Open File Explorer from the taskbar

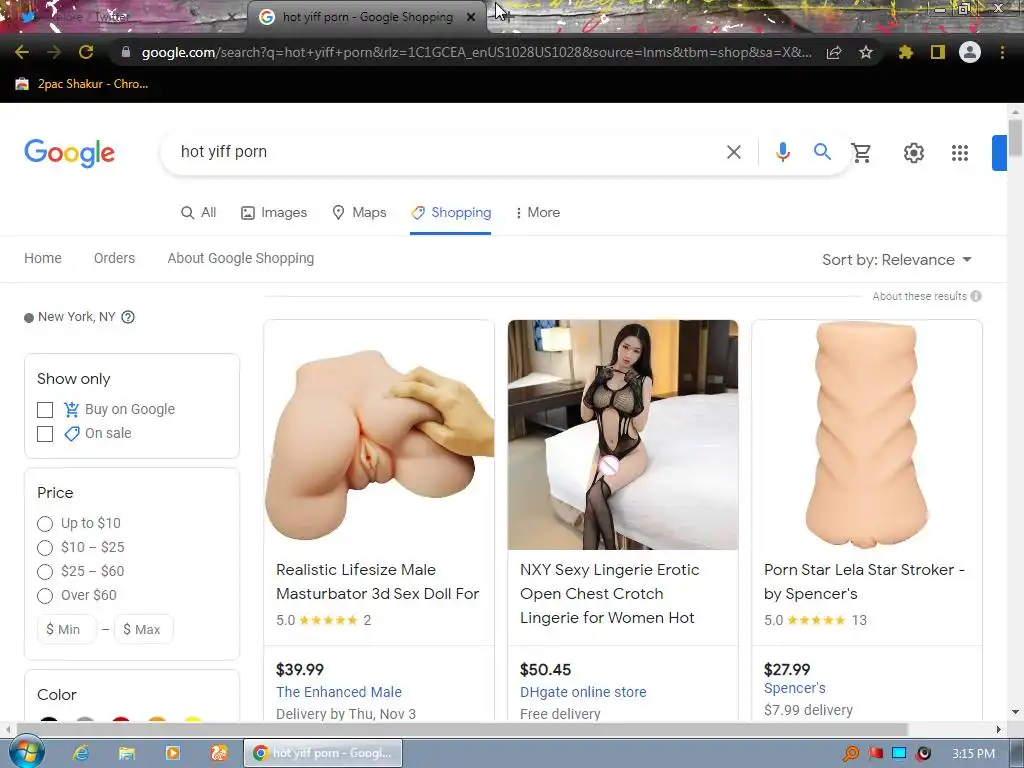(x=127, y=753)
